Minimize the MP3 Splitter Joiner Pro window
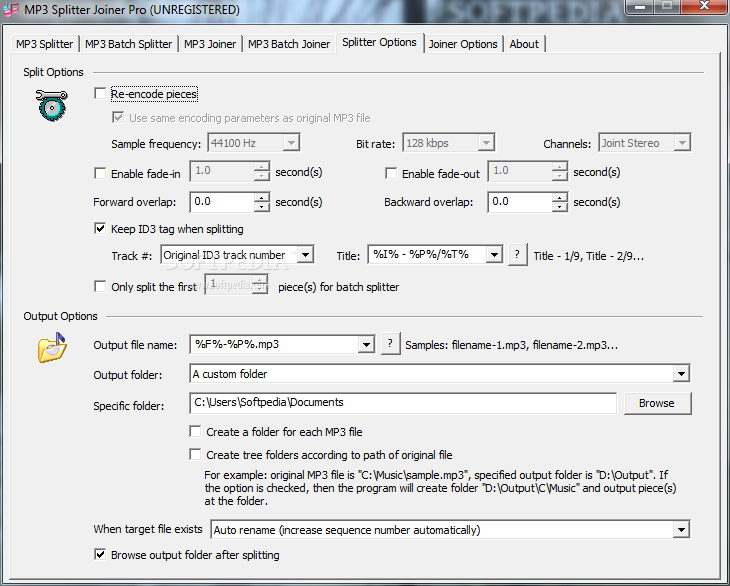730x586 pixels. coord(641,7)
